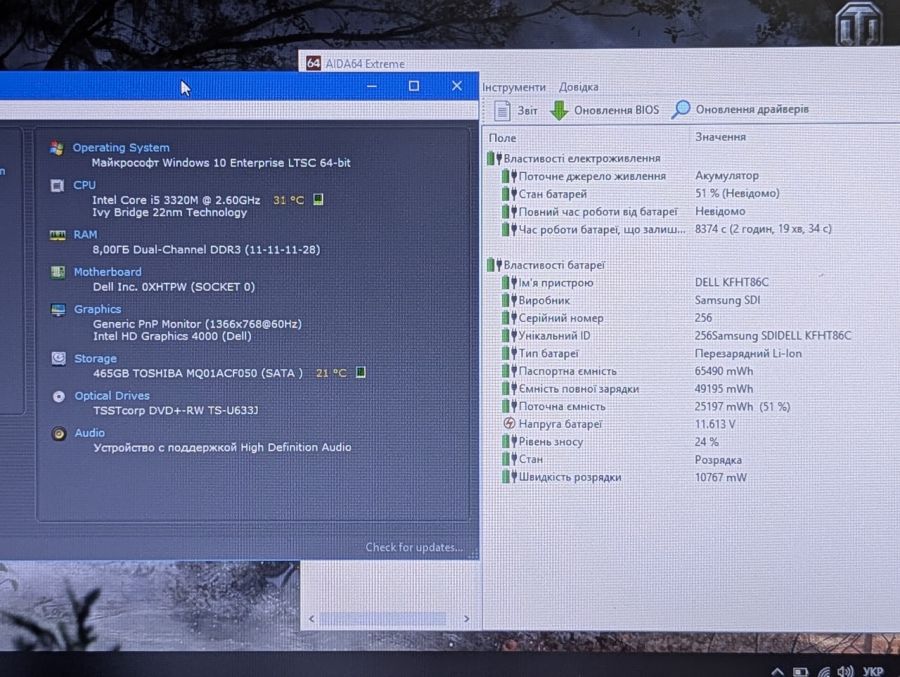Click the 11.613 V voltage value
900x677 pixels.
(x=715, y=424)
